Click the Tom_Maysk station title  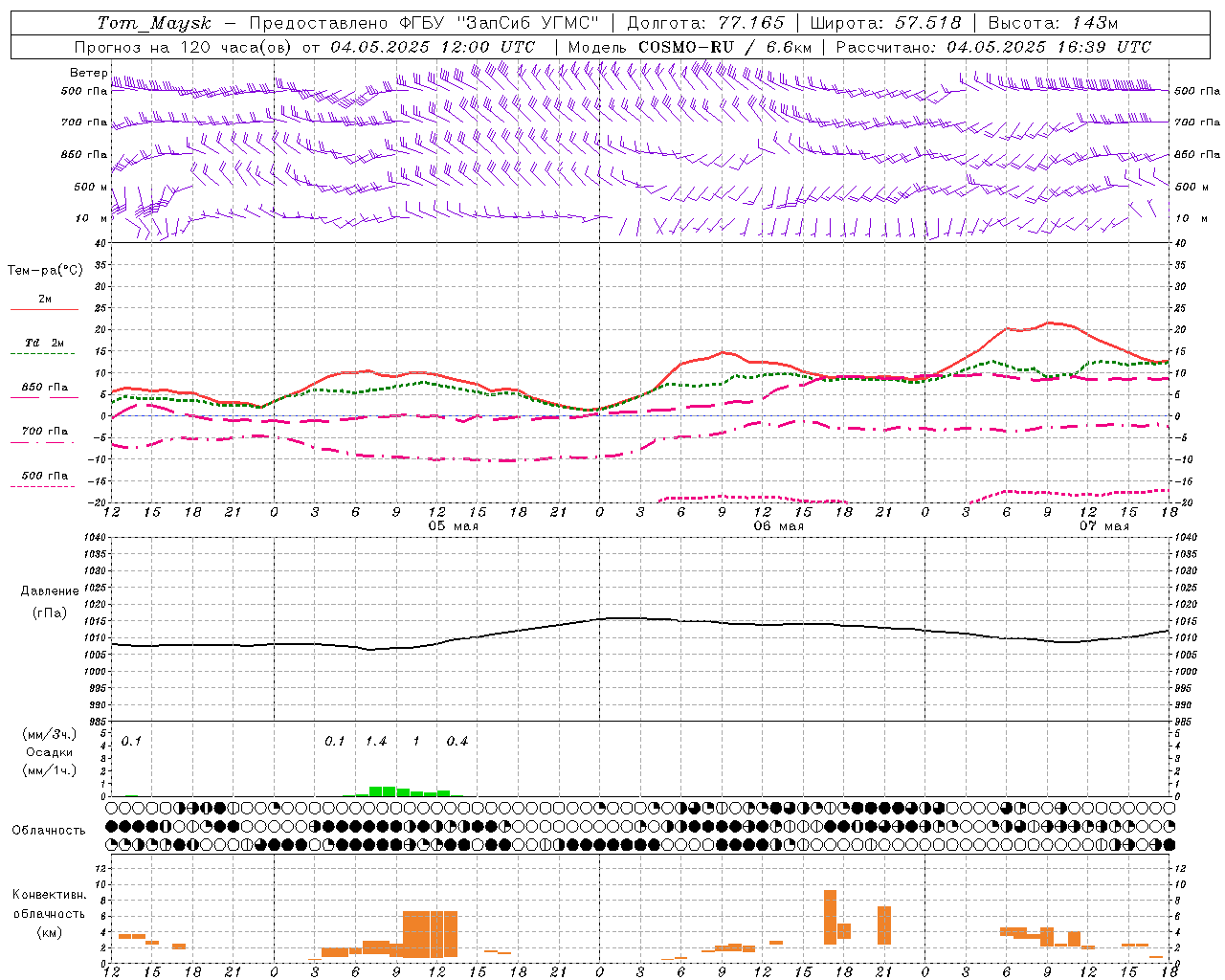tap(154, 23)
